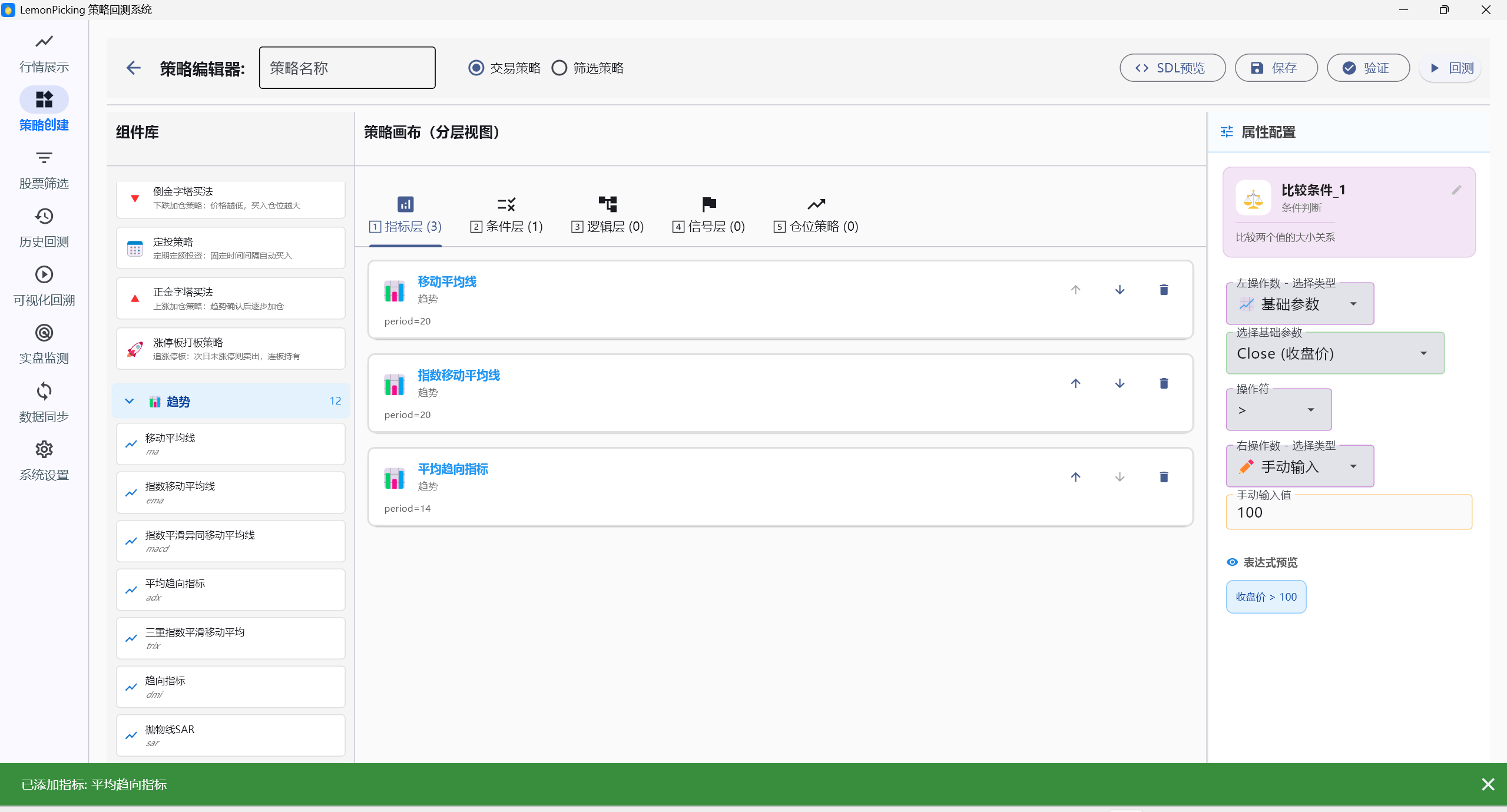Open 左操作数 基础参数 type dropdown

tap(1300, 304)
